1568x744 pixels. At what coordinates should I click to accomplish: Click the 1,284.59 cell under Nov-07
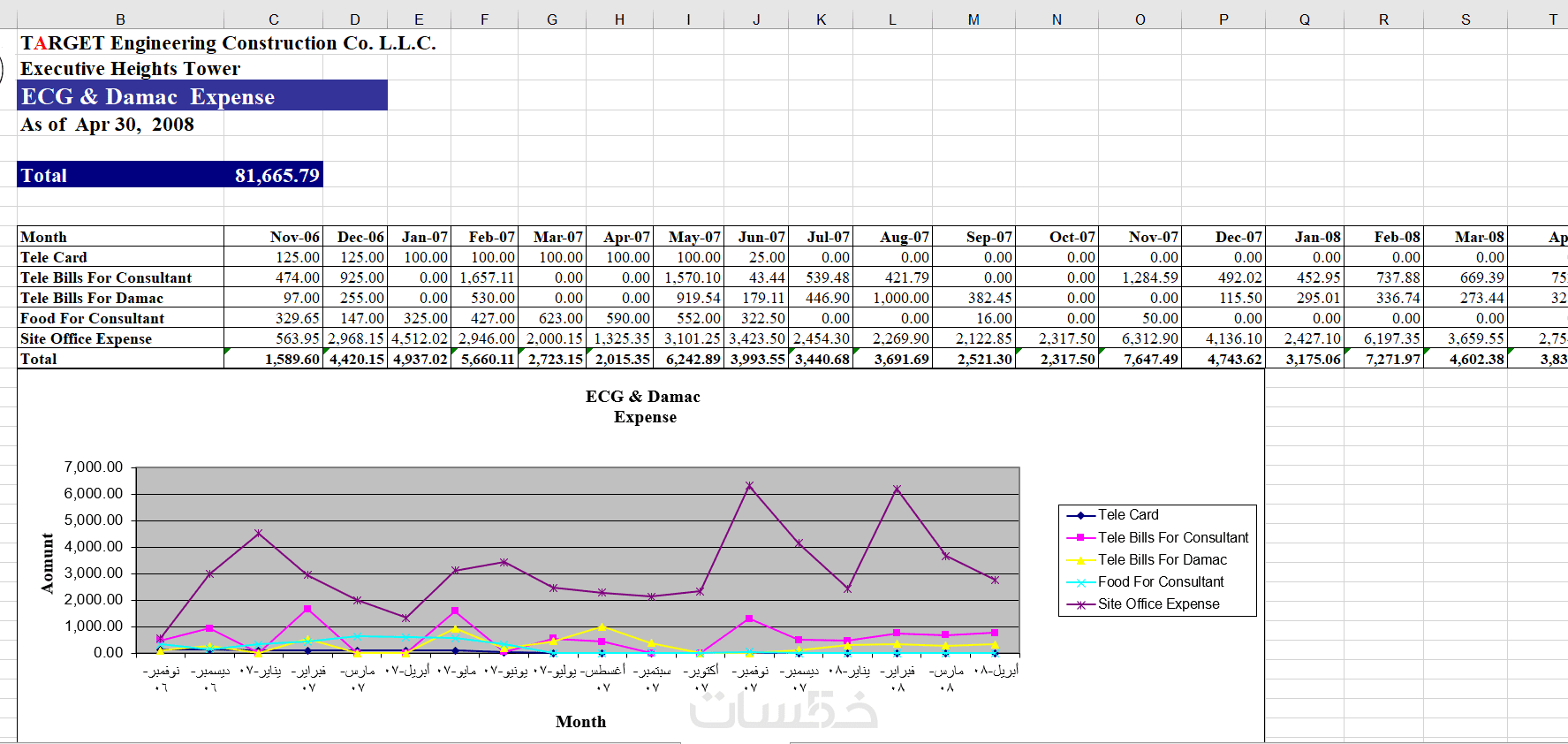pos(1140,277)
